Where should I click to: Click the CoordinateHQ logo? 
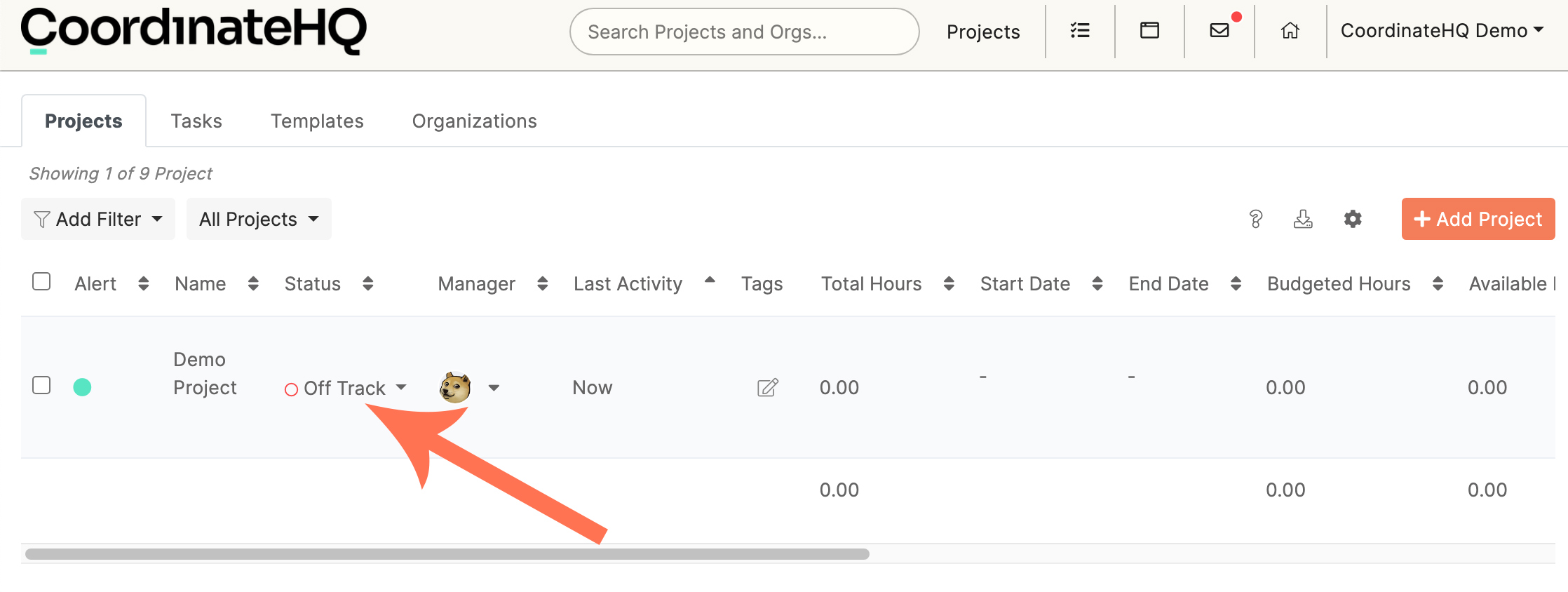[x=194, y=31]
